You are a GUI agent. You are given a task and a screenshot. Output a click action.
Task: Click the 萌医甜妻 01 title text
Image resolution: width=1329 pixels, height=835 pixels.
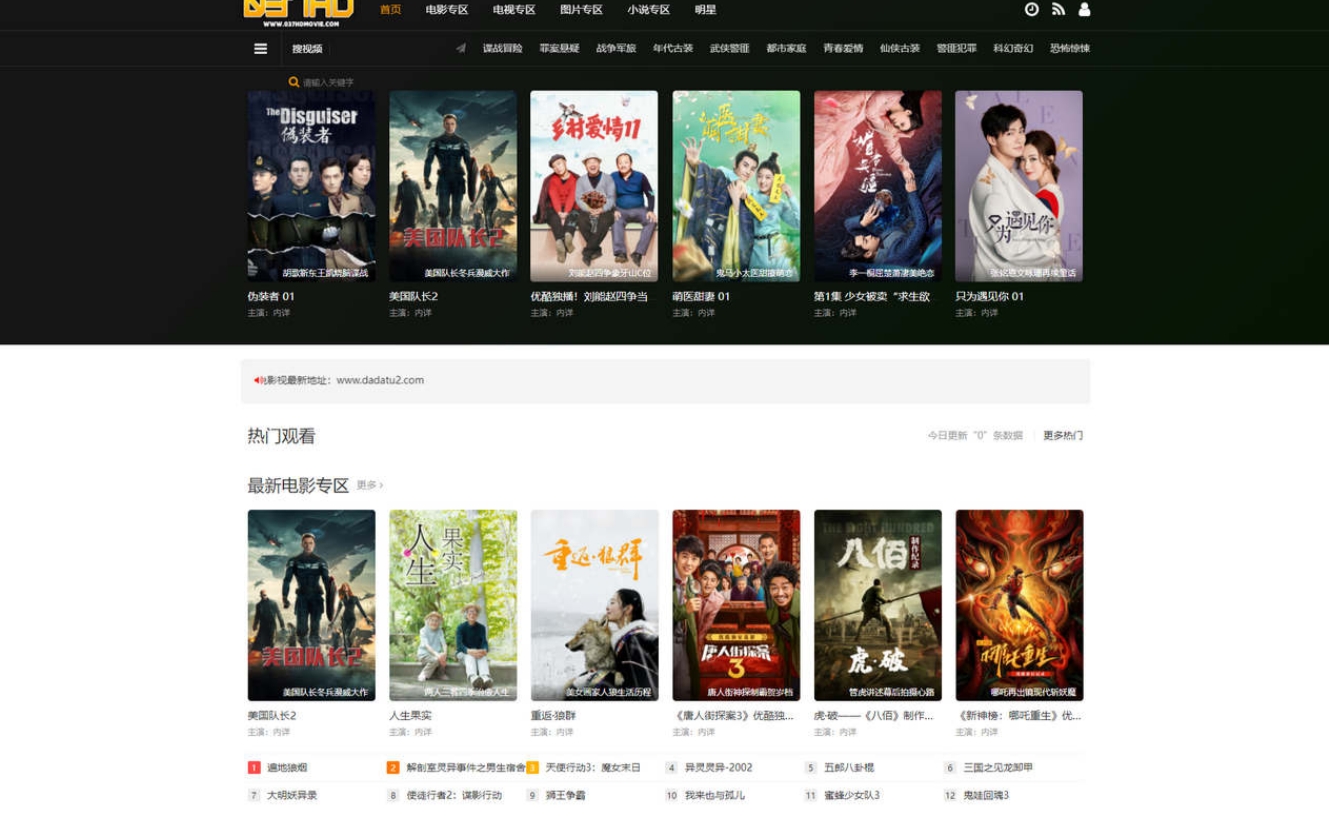[x=701, y=297]
